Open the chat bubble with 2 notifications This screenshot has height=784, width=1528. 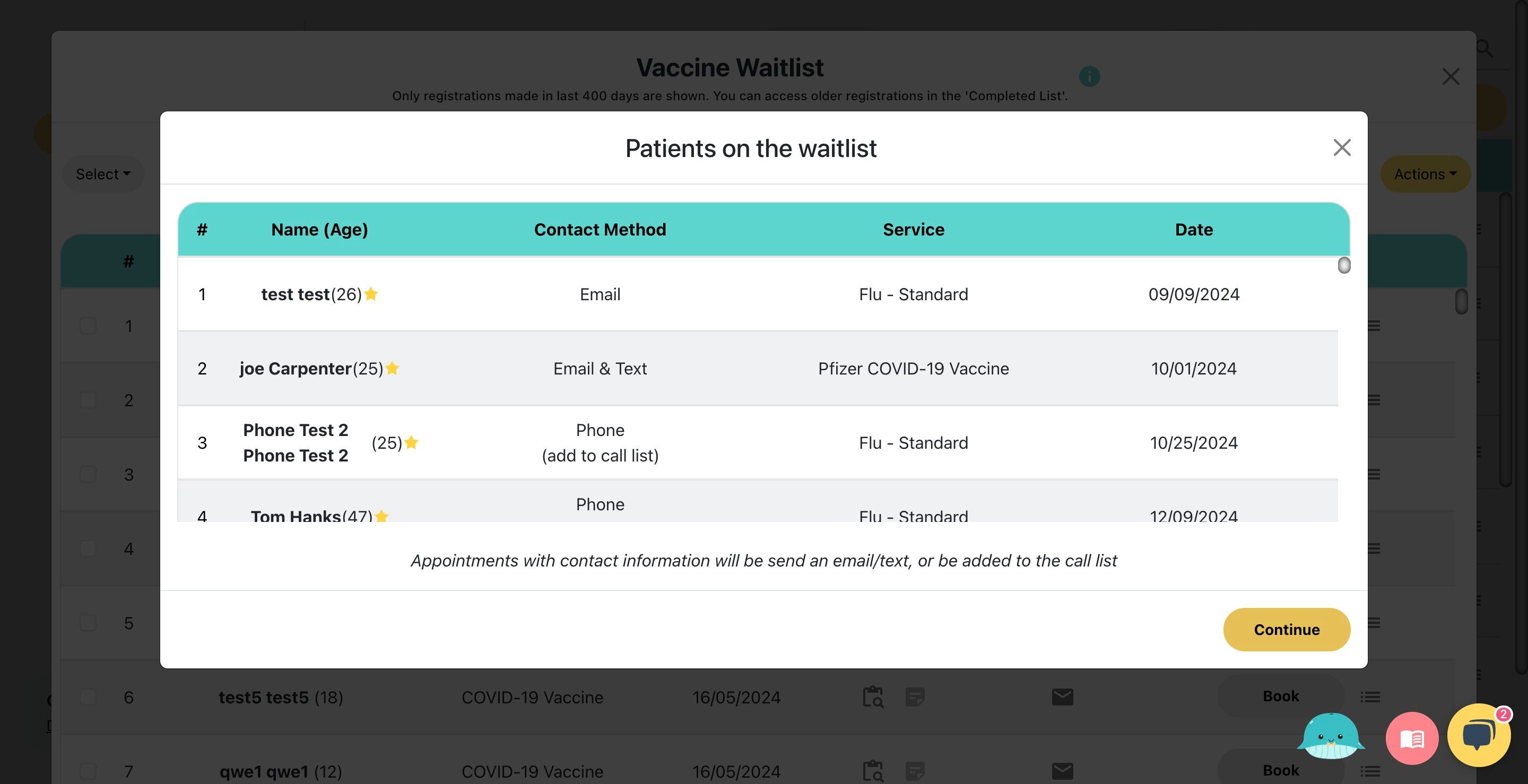[1478, 735]
